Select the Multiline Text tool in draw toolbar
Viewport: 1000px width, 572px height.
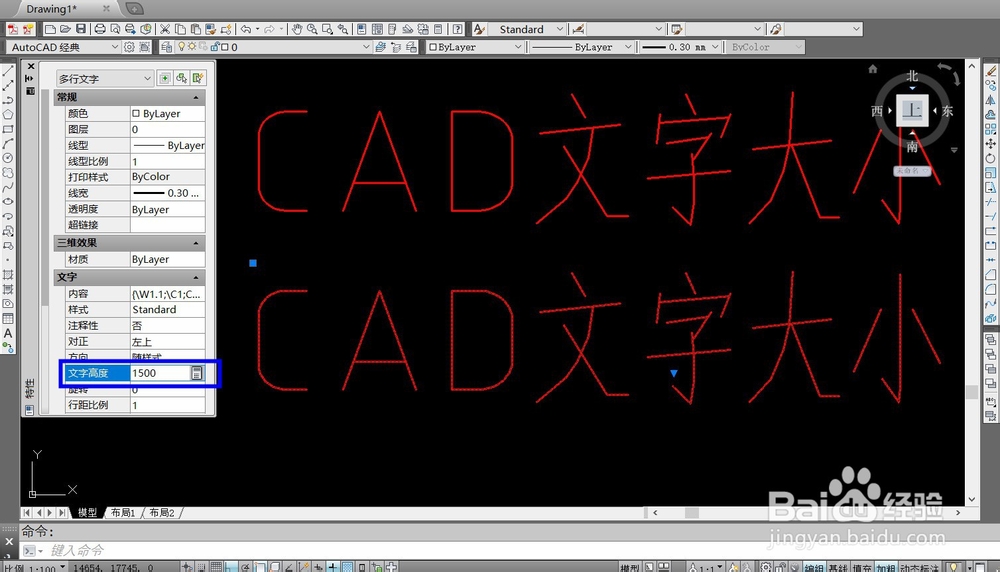pos(8,333)
